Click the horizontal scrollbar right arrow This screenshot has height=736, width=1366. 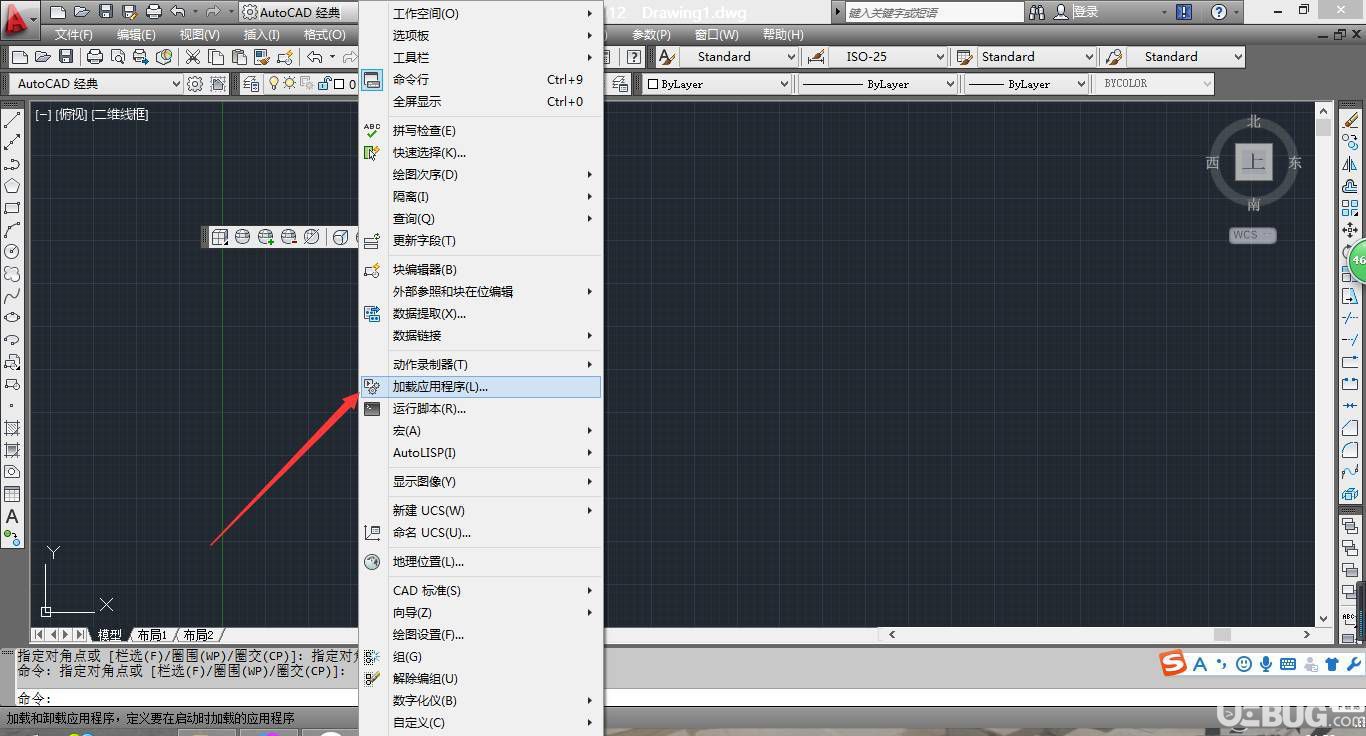[x=1306, y=634]
